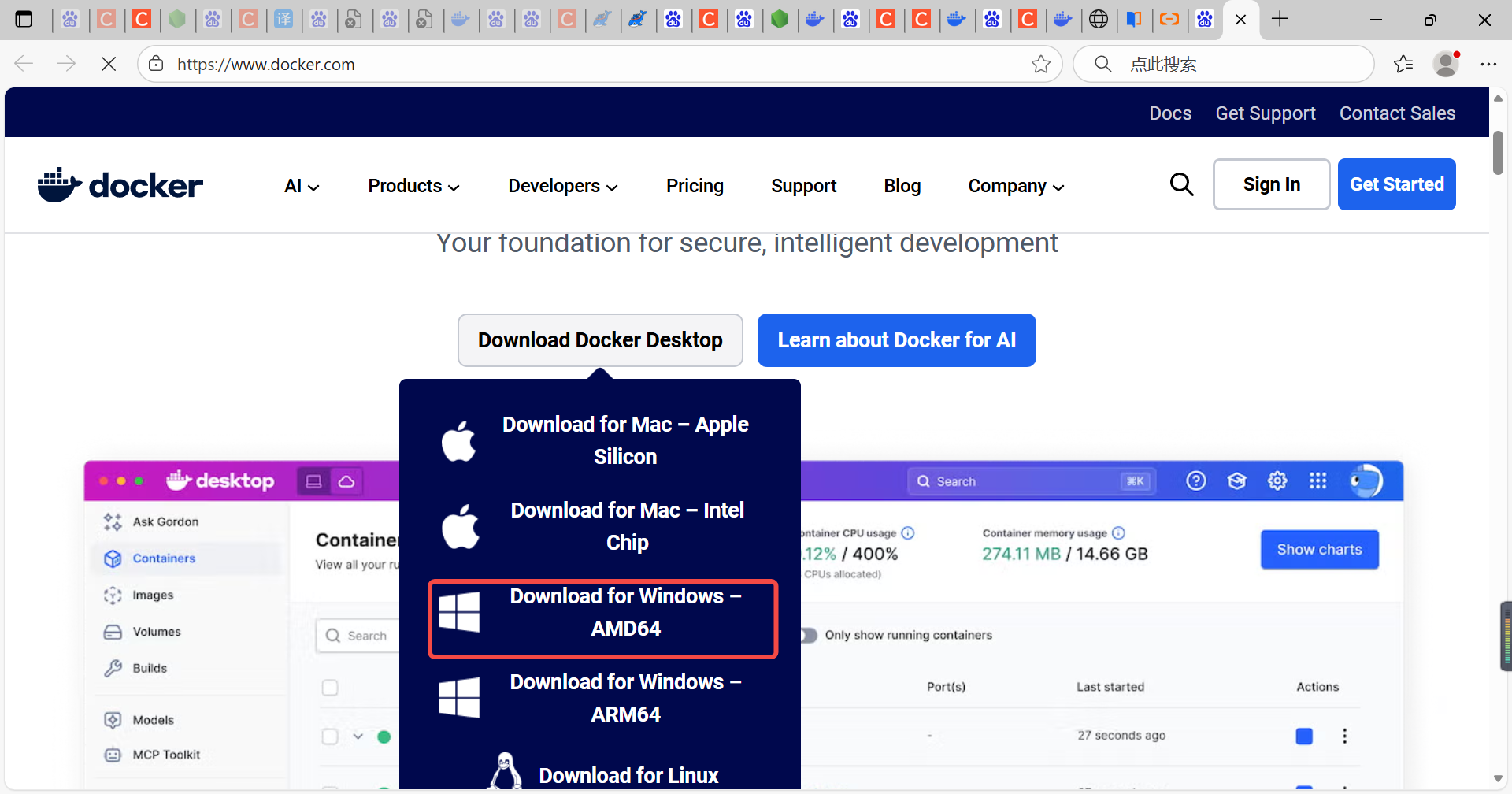Bookmark page with star icon in address bar
Screen dimensions: 1512x794
click(x=1041, y=64)
